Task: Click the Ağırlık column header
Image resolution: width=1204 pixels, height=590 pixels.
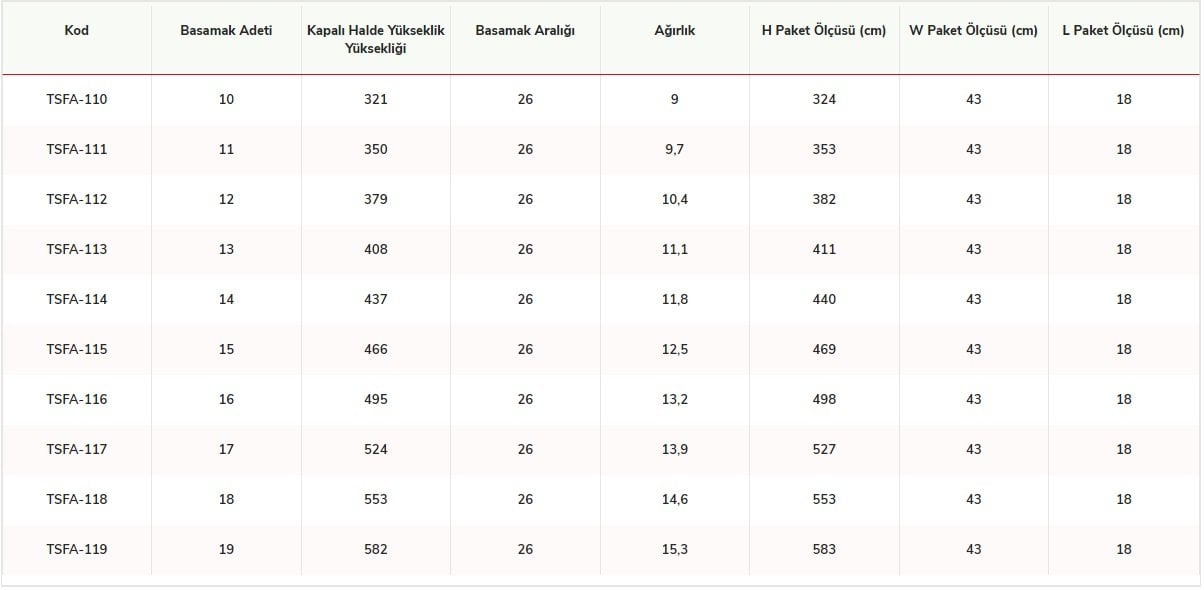Action: click(x=675, y=31)
